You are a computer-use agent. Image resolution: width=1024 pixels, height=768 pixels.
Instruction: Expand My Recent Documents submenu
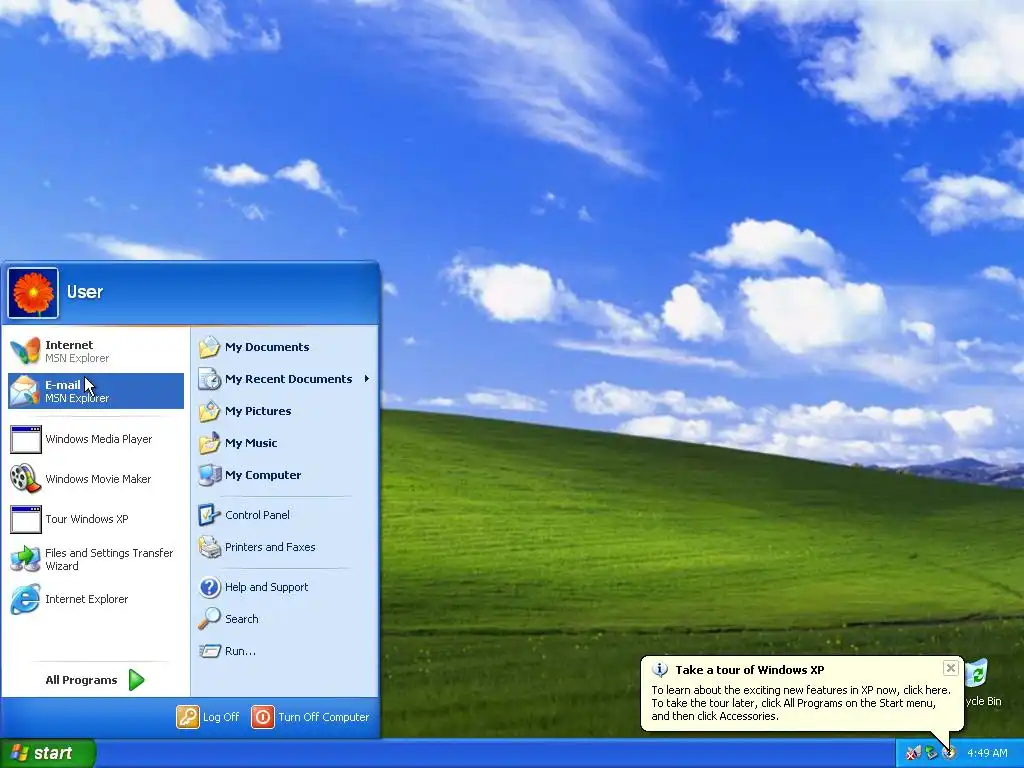point(284,379)
